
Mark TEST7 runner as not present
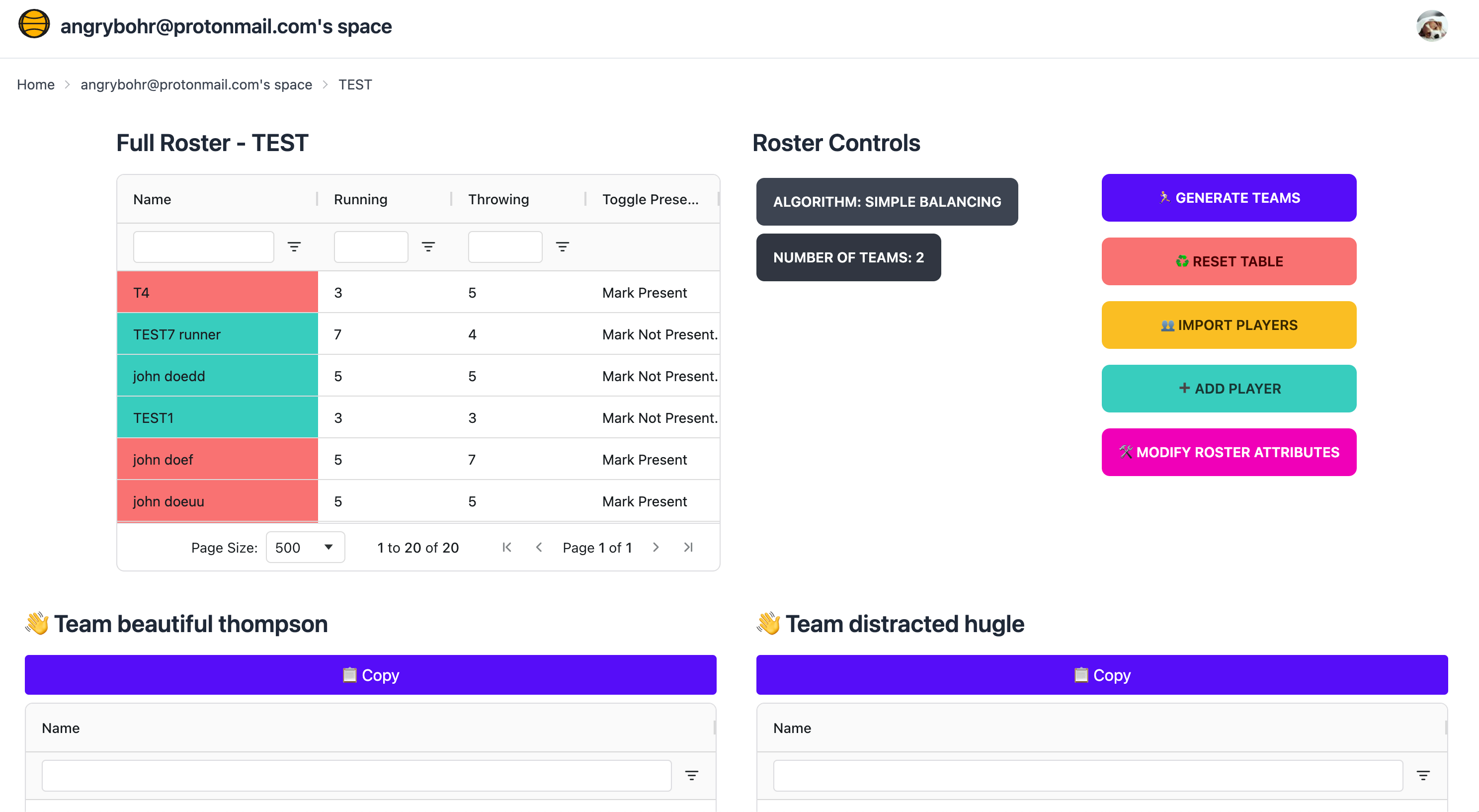[659, 335]
